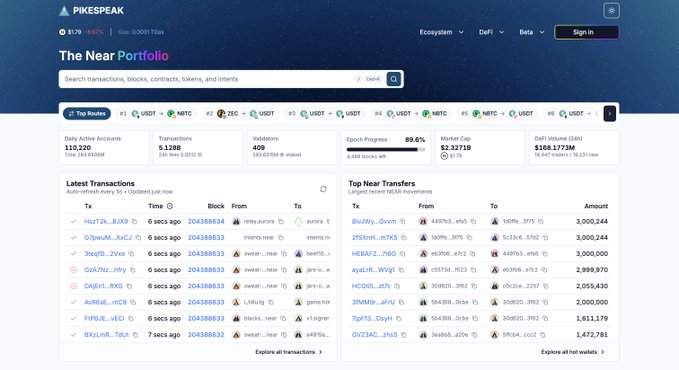679x370 pixels.
Task: Open route #4 USDT to NBTC
Action: pyautogui.click(x=411, y=114)
